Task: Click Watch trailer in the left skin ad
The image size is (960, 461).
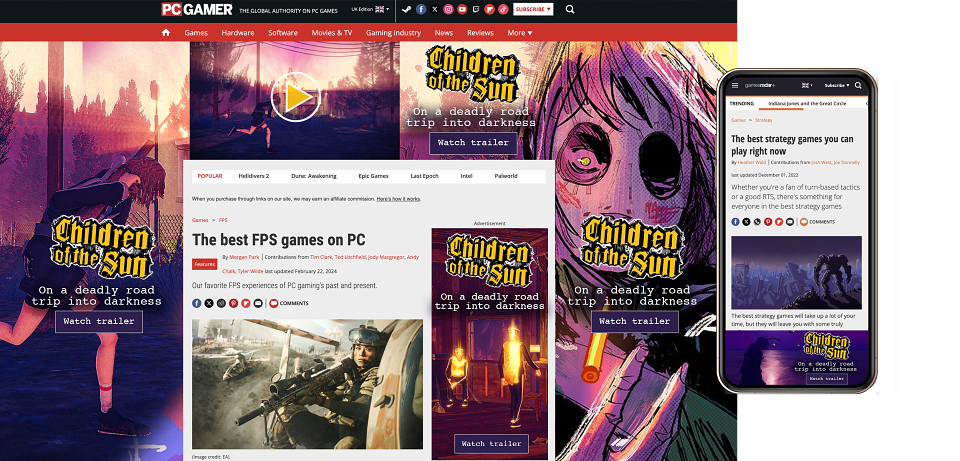Action: [99, 321]
